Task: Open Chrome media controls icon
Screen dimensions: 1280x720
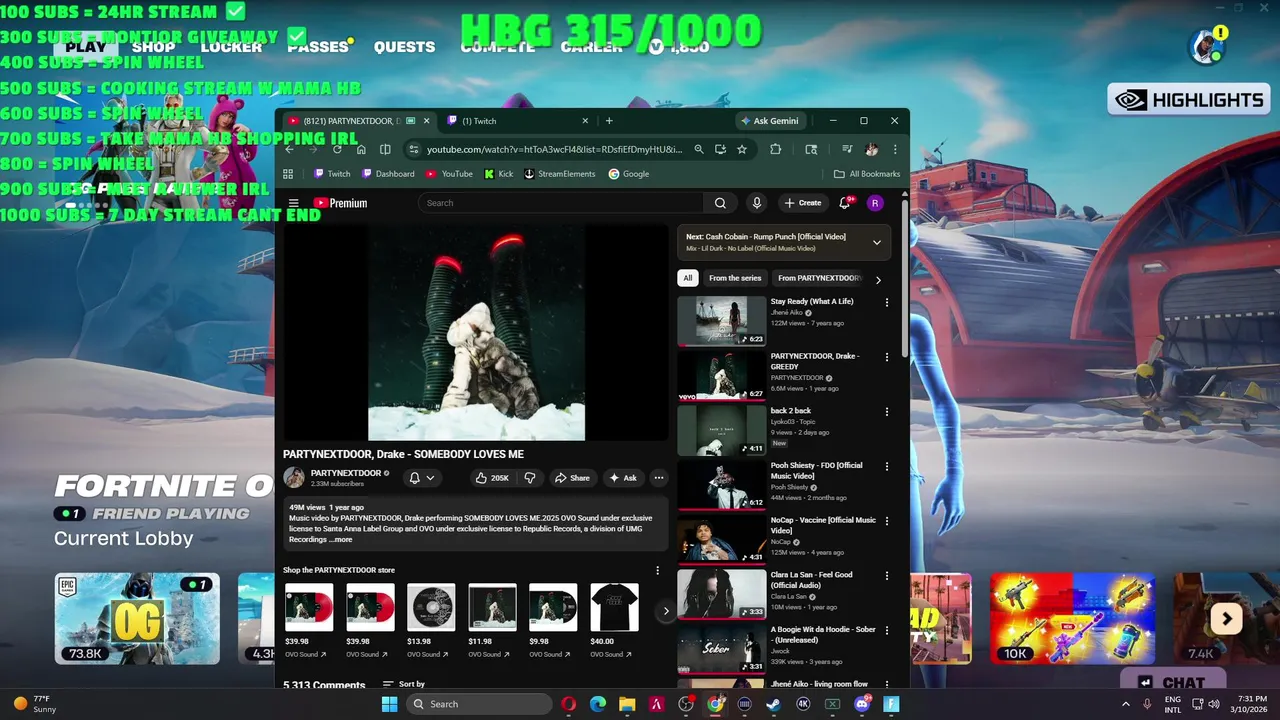Action: [847, 149]
